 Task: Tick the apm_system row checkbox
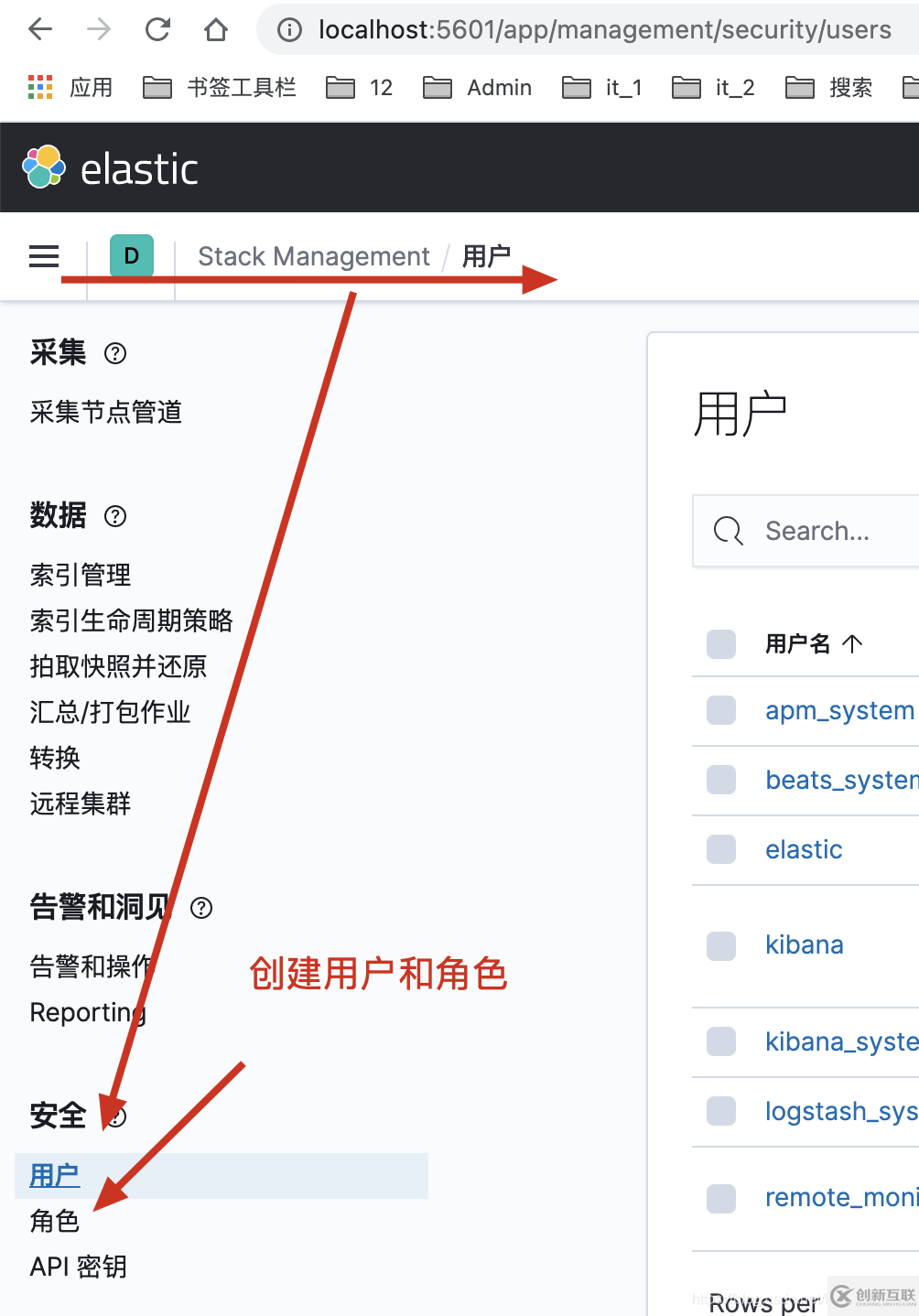[721, 710]
